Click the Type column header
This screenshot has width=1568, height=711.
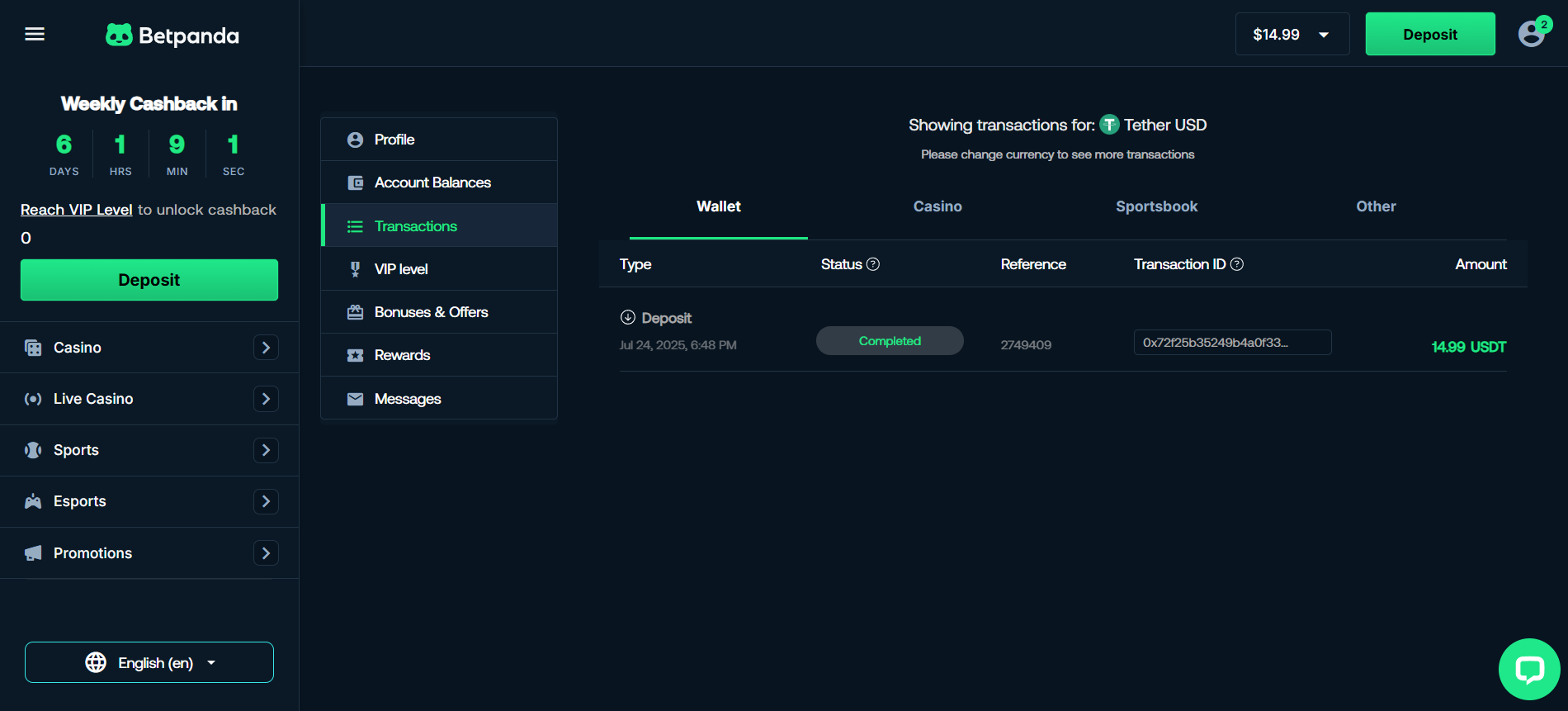coord(635,264)
